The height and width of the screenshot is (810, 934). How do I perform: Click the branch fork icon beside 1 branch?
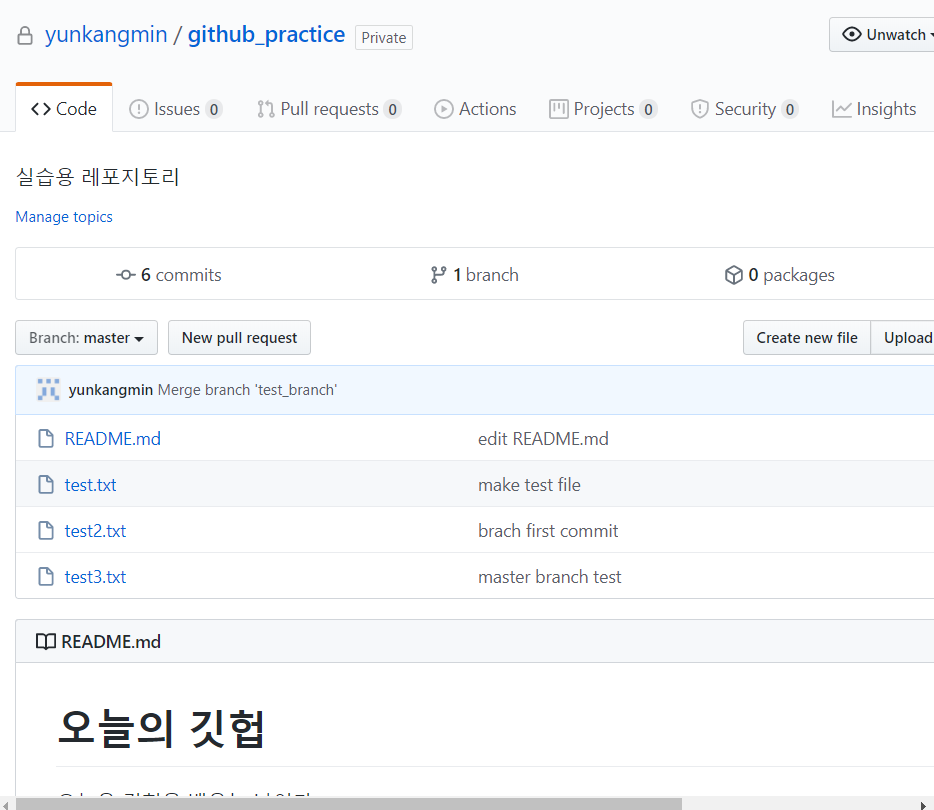438,275
